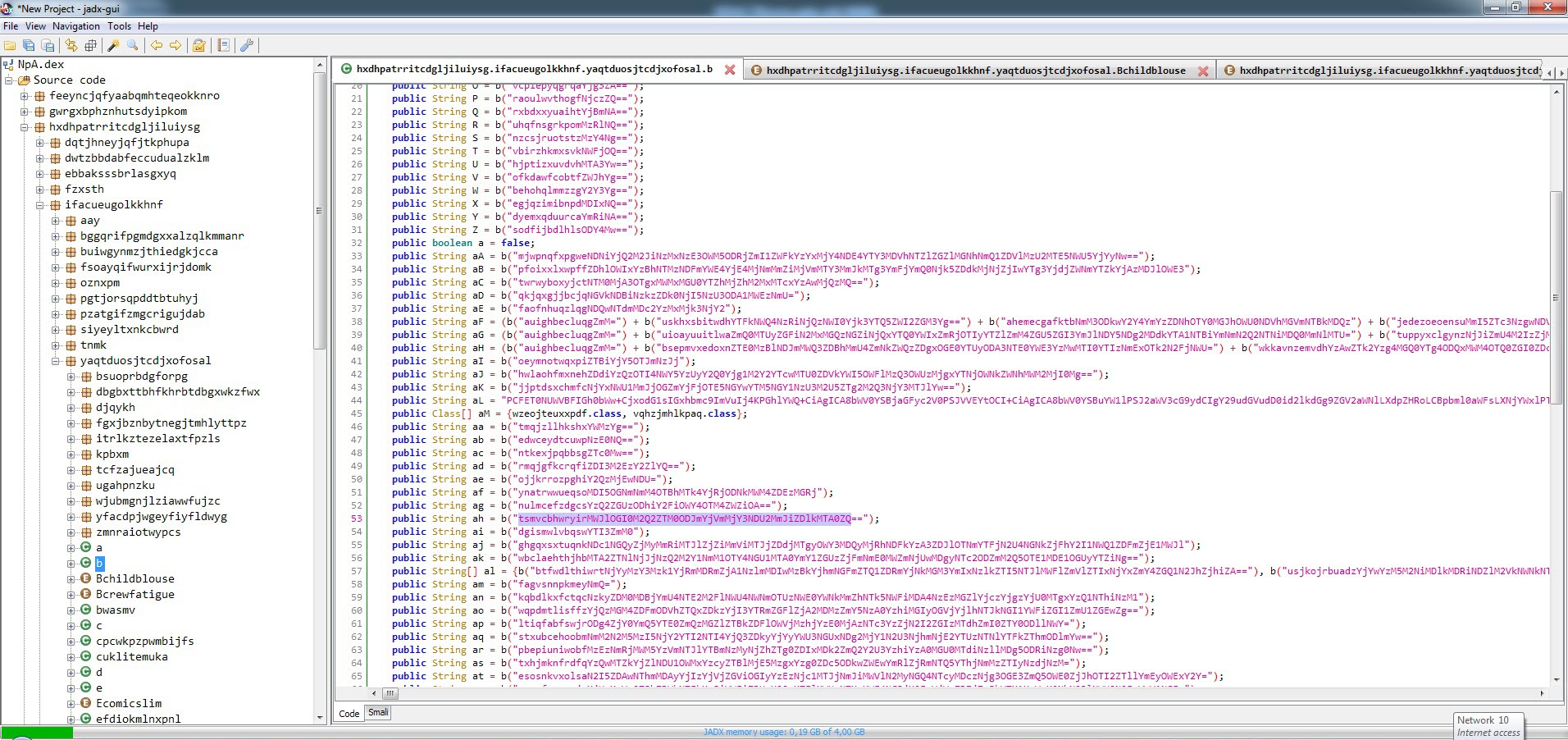Open the Help menu
This screenshot has width=1568, height=740.
pos(148,26)
